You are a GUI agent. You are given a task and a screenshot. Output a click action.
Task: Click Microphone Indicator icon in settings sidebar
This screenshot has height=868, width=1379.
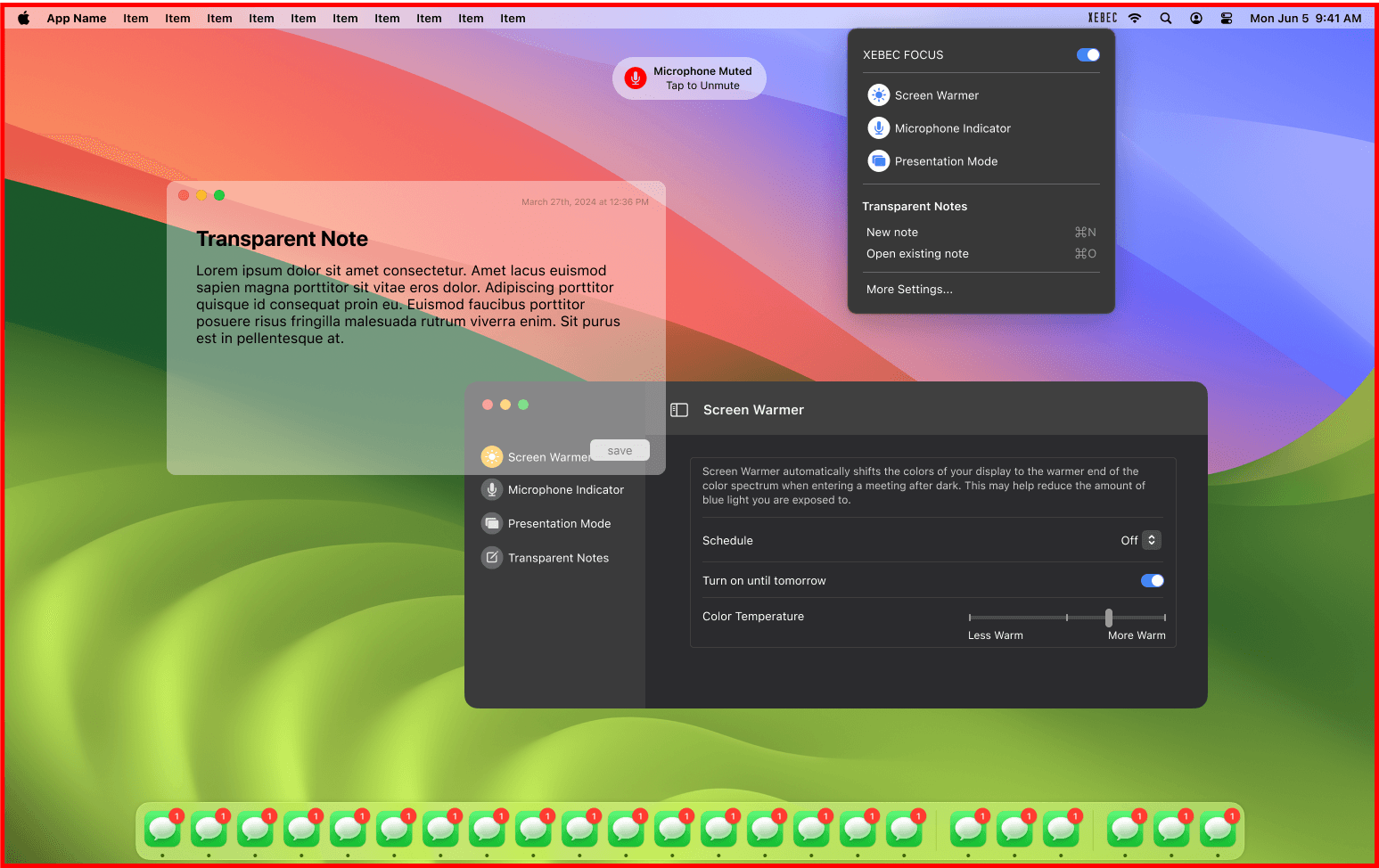point(492,489)
